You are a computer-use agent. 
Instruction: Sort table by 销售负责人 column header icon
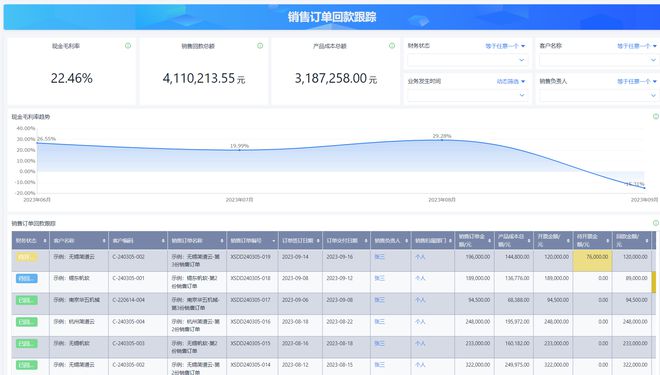407,241
